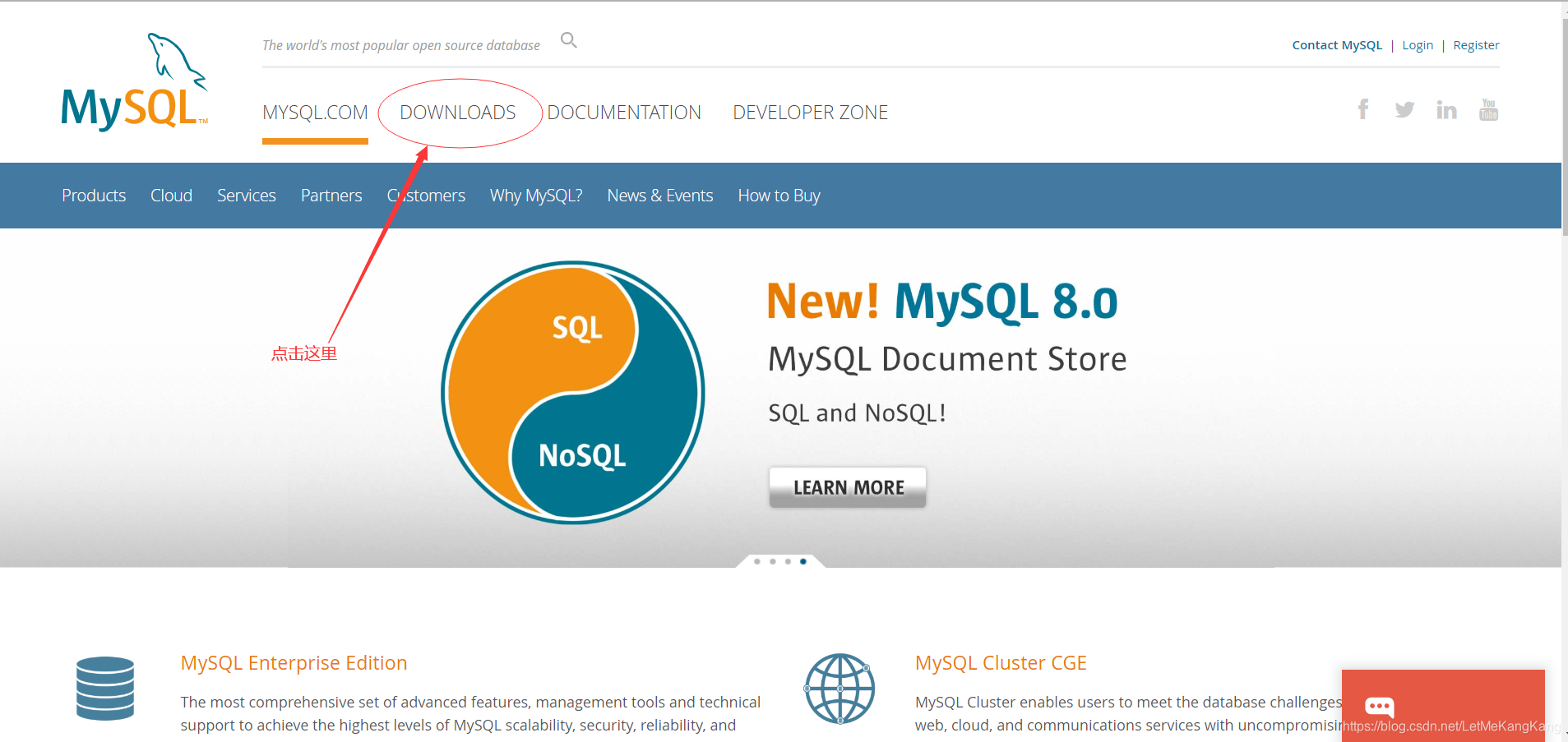Click the "MySQL Document Store" banner text

coord(947,359)
